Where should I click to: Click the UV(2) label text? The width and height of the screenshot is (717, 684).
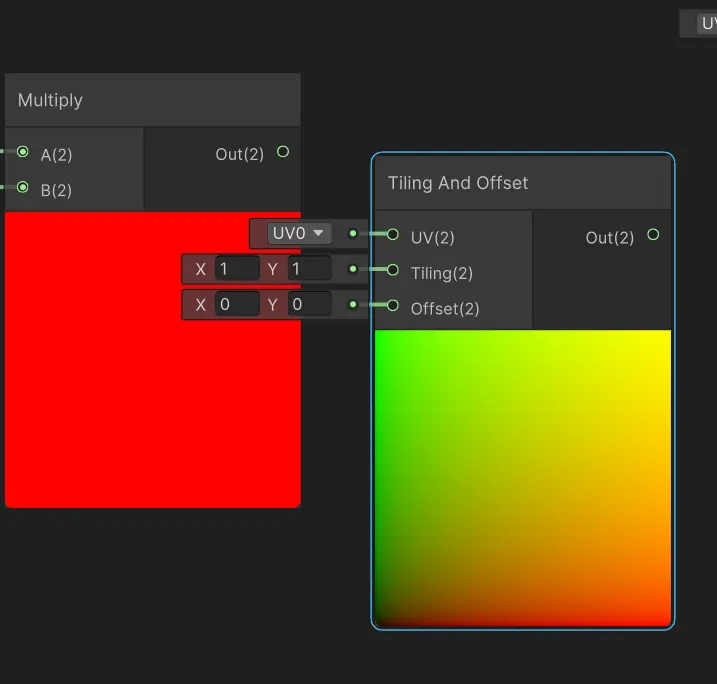click(x=433, y=238)
